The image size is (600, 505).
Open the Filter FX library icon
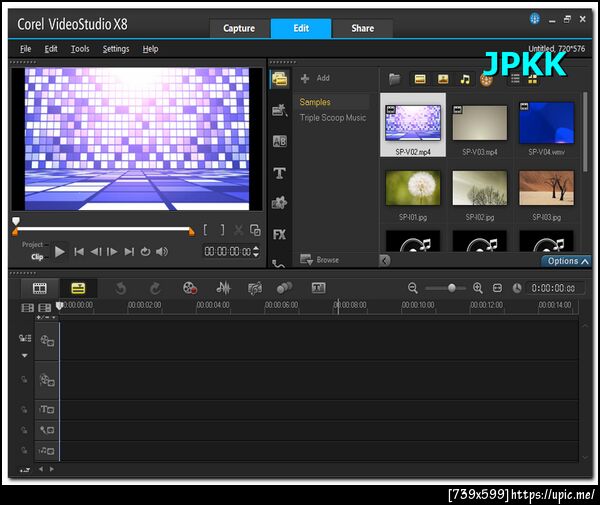[x=280, y=235]
